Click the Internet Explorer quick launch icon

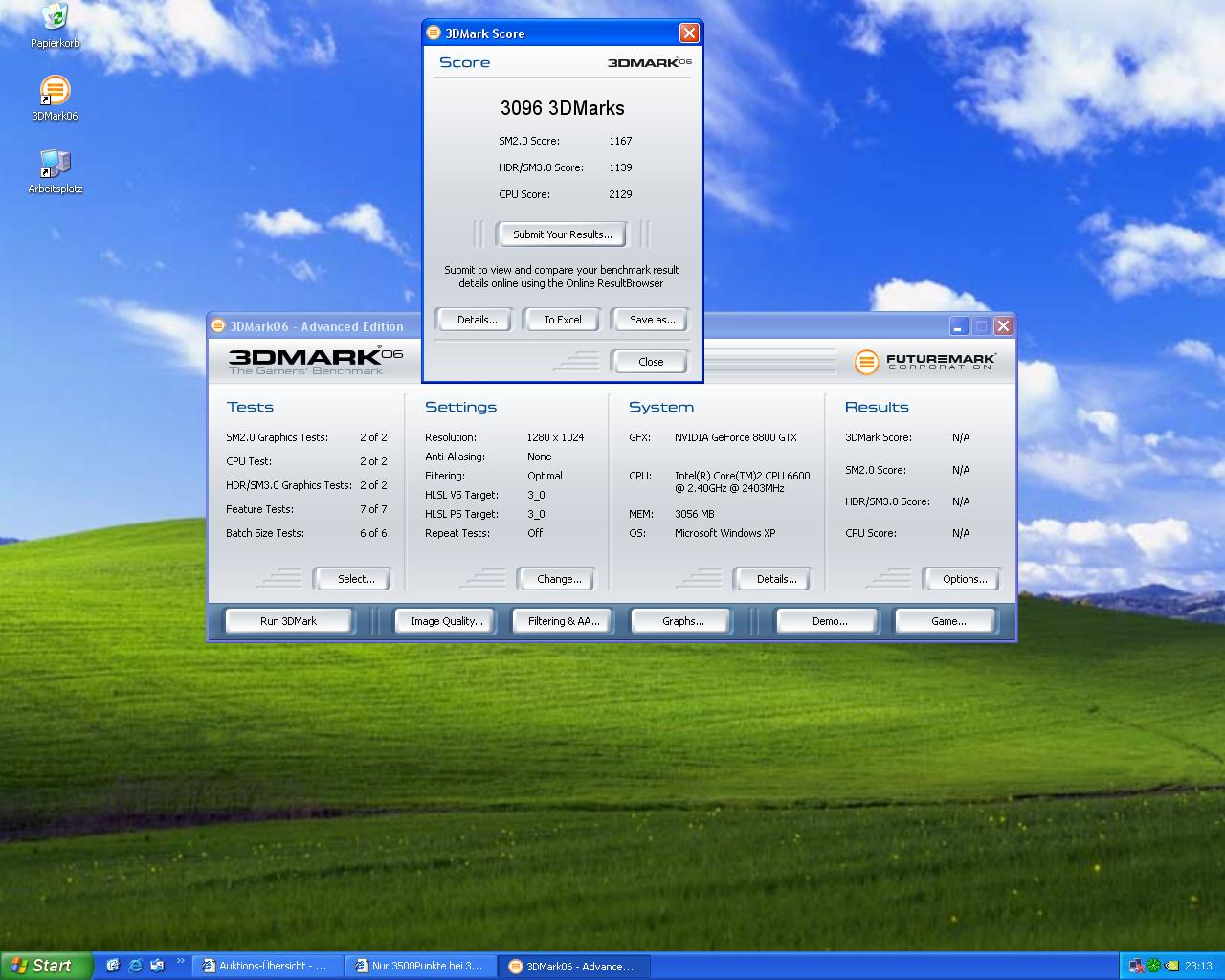coord(135,966)
